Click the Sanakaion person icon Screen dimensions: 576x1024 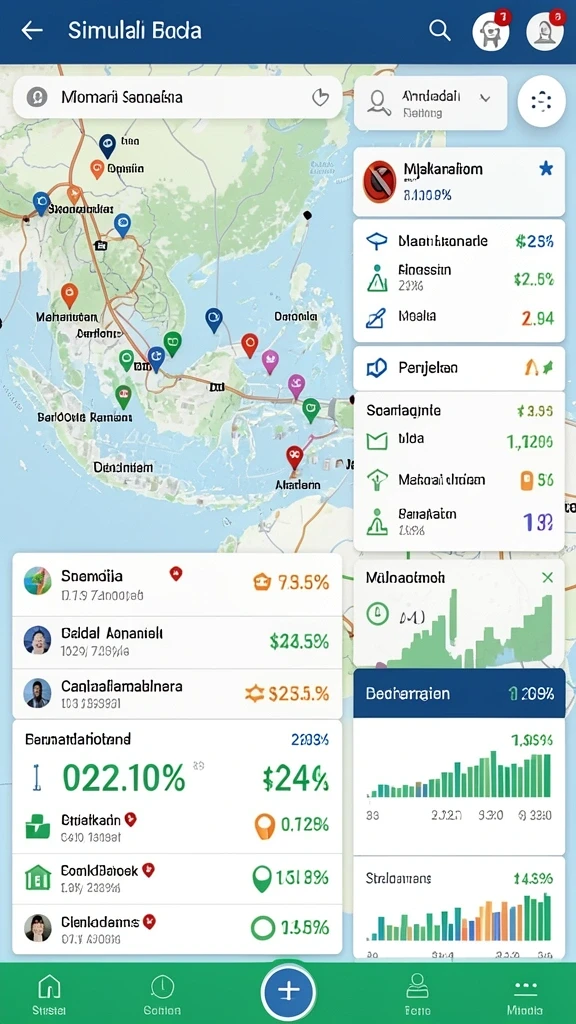(x=377, y=520)
